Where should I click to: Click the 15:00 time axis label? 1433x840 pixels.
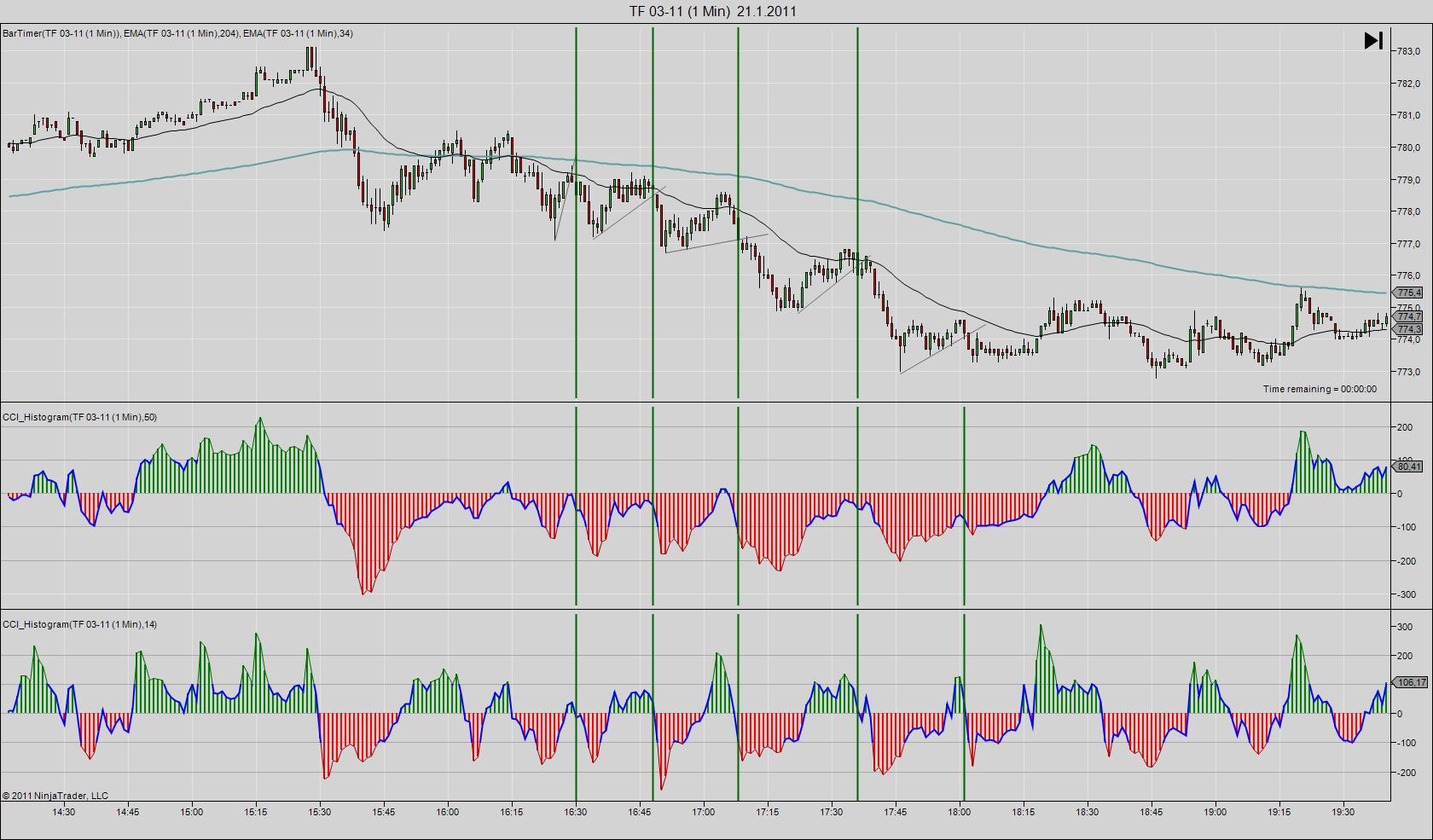coord(192,812)
